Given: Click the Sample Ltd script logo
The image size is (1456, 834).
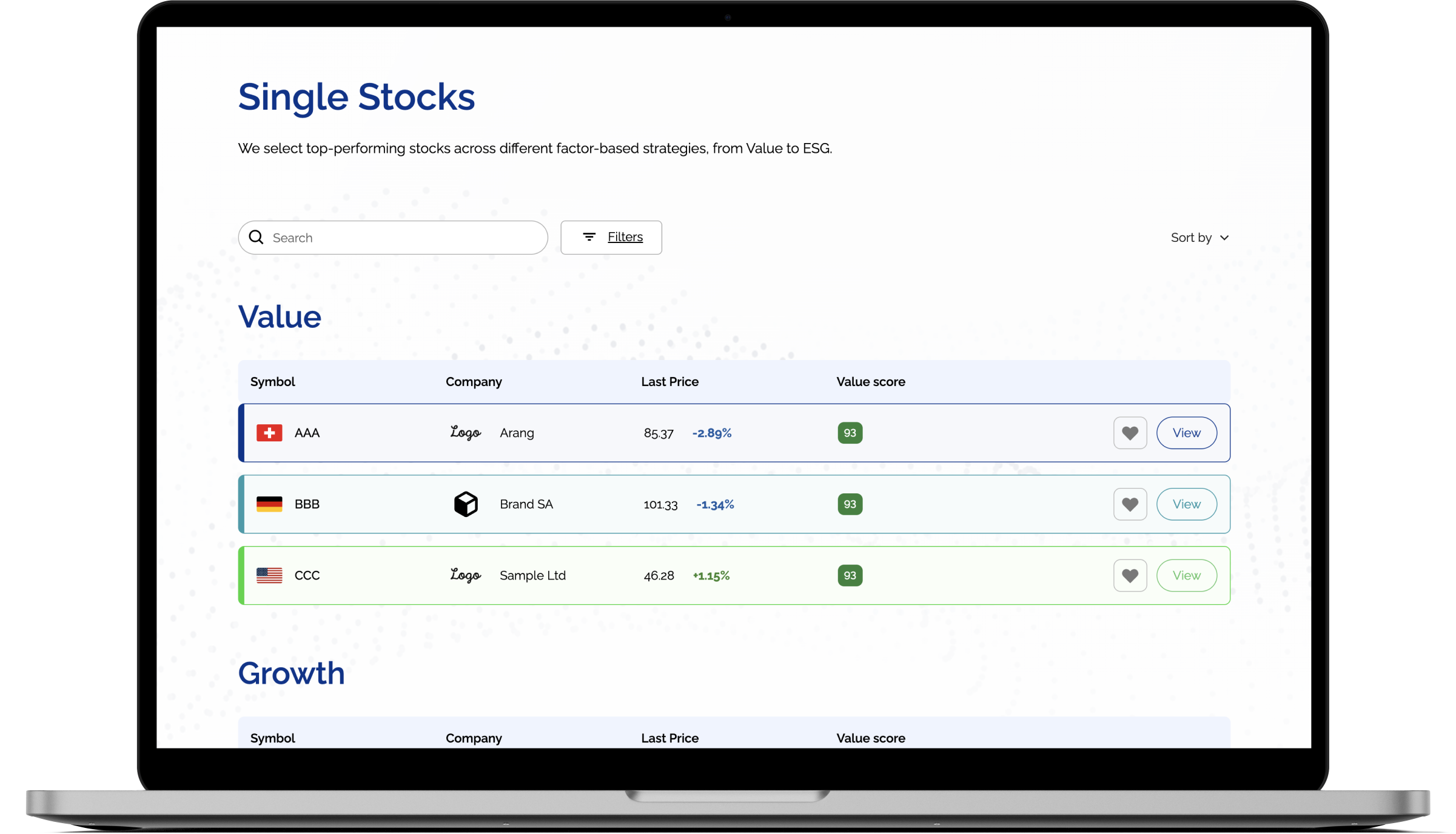Looking at the screenshot, I should point(465,575).
